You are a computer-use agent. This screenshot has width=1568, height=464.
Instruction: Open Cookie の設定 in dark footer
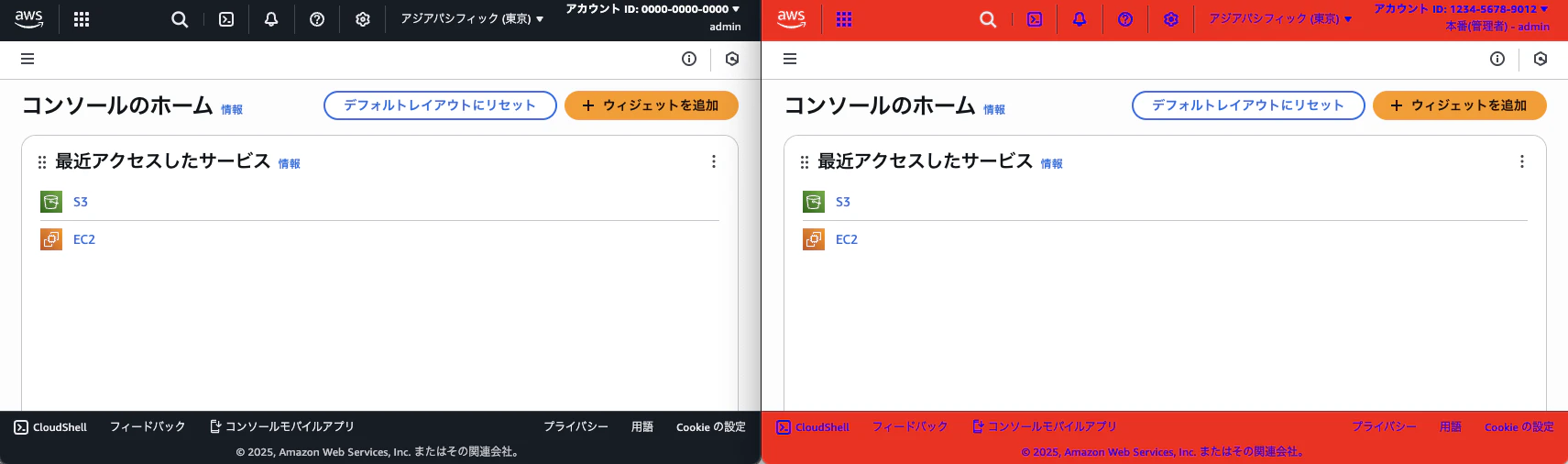(x=711, y=427)
